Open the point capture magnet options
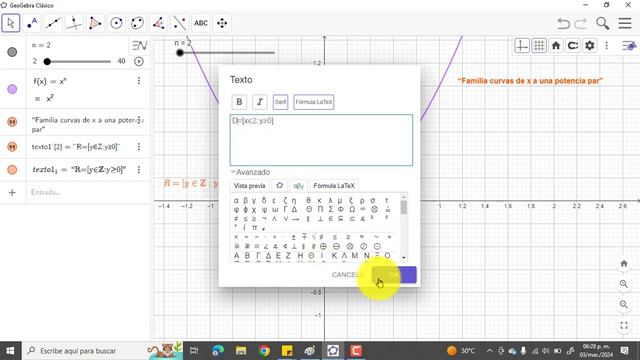Viewport: 640px width, 360px height. (573, 46)
